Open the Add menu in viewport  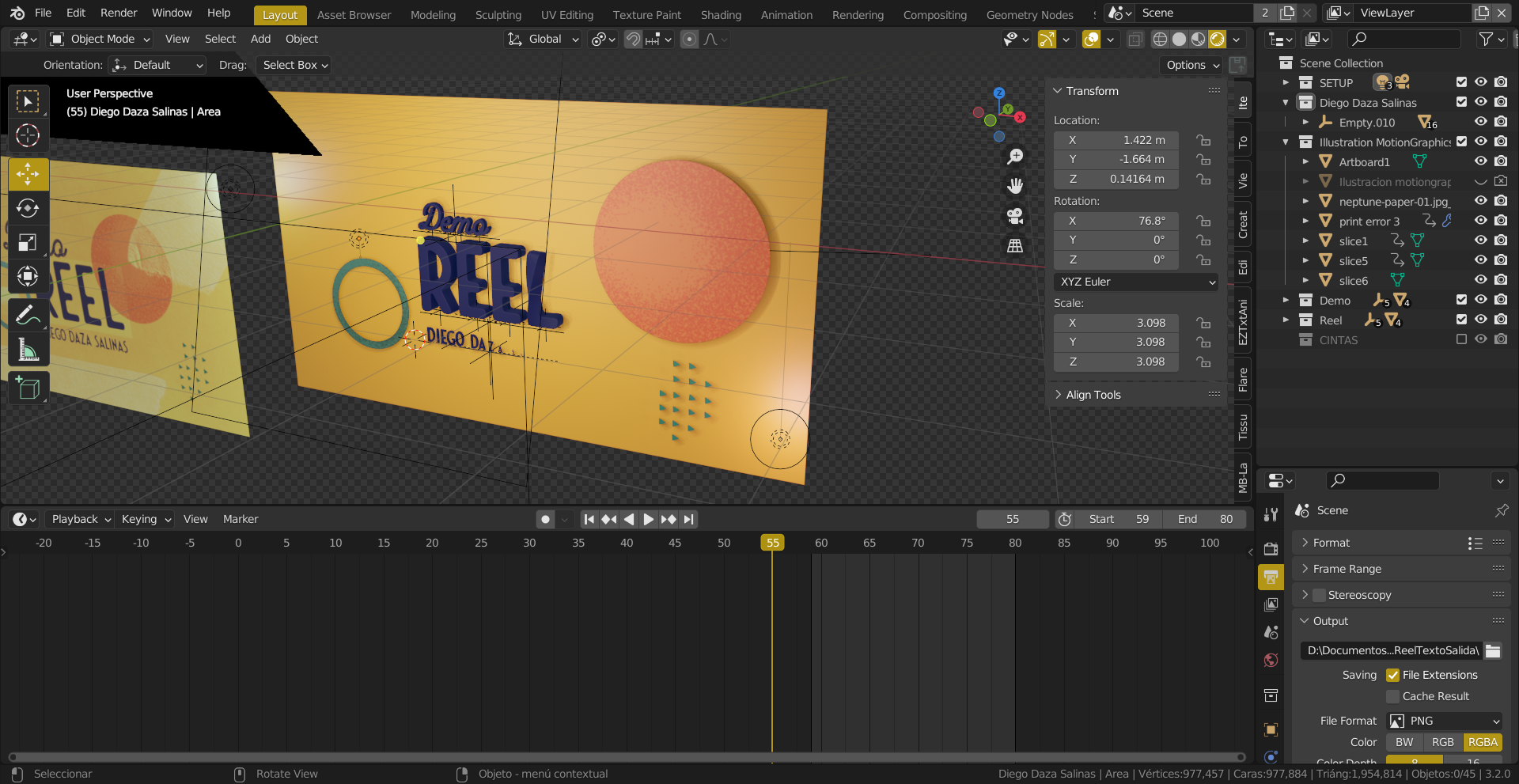click(x=260, y=39)
